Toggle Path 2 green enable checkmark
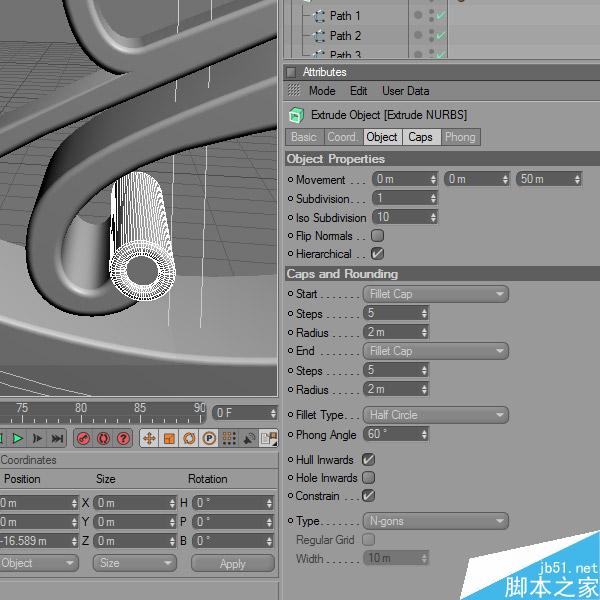The height and width of the screenshot is (600, 600). [x=441, y=35]
